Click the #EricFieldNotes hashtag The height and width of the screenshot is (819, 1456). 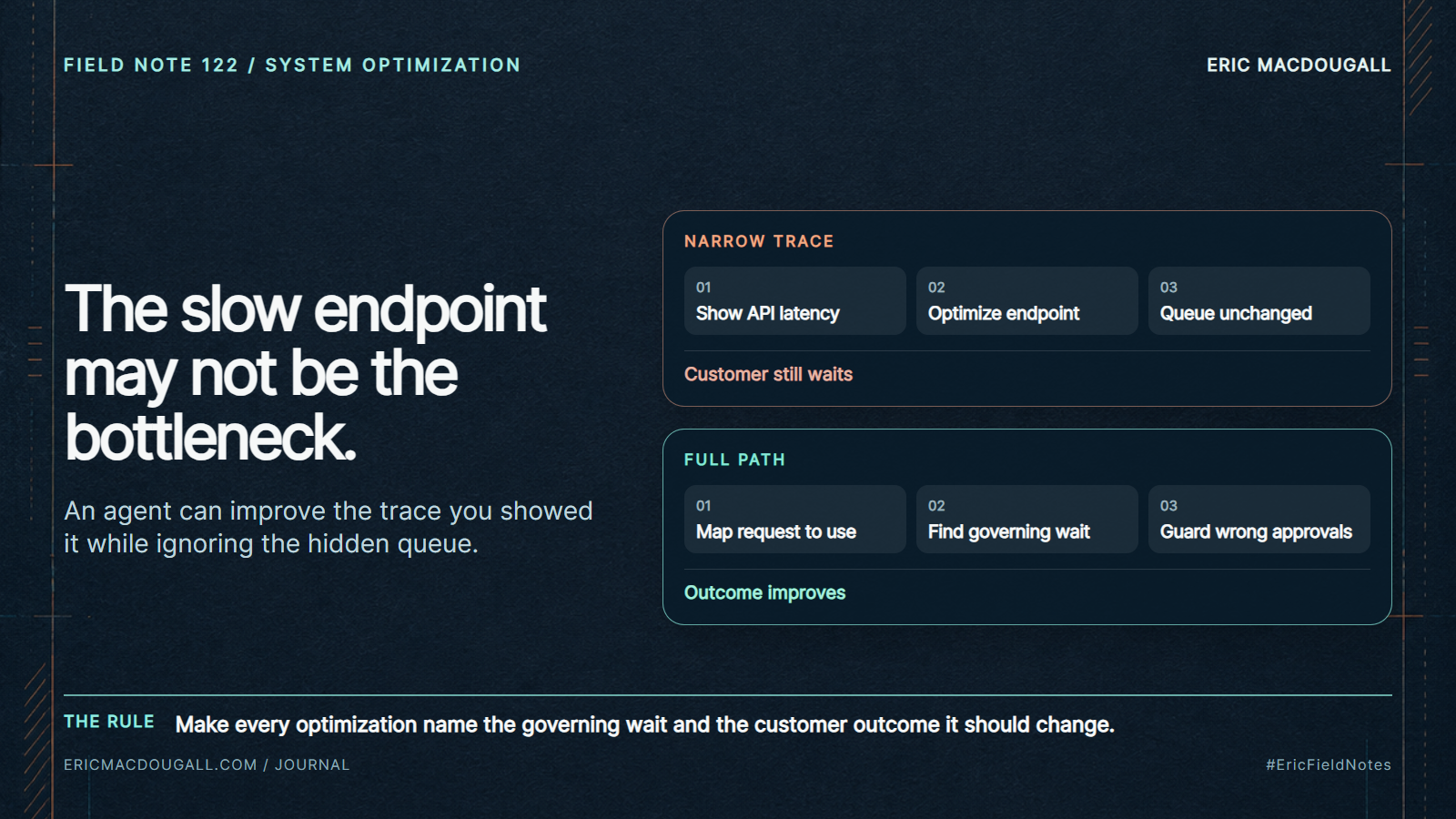(1328, 764)
